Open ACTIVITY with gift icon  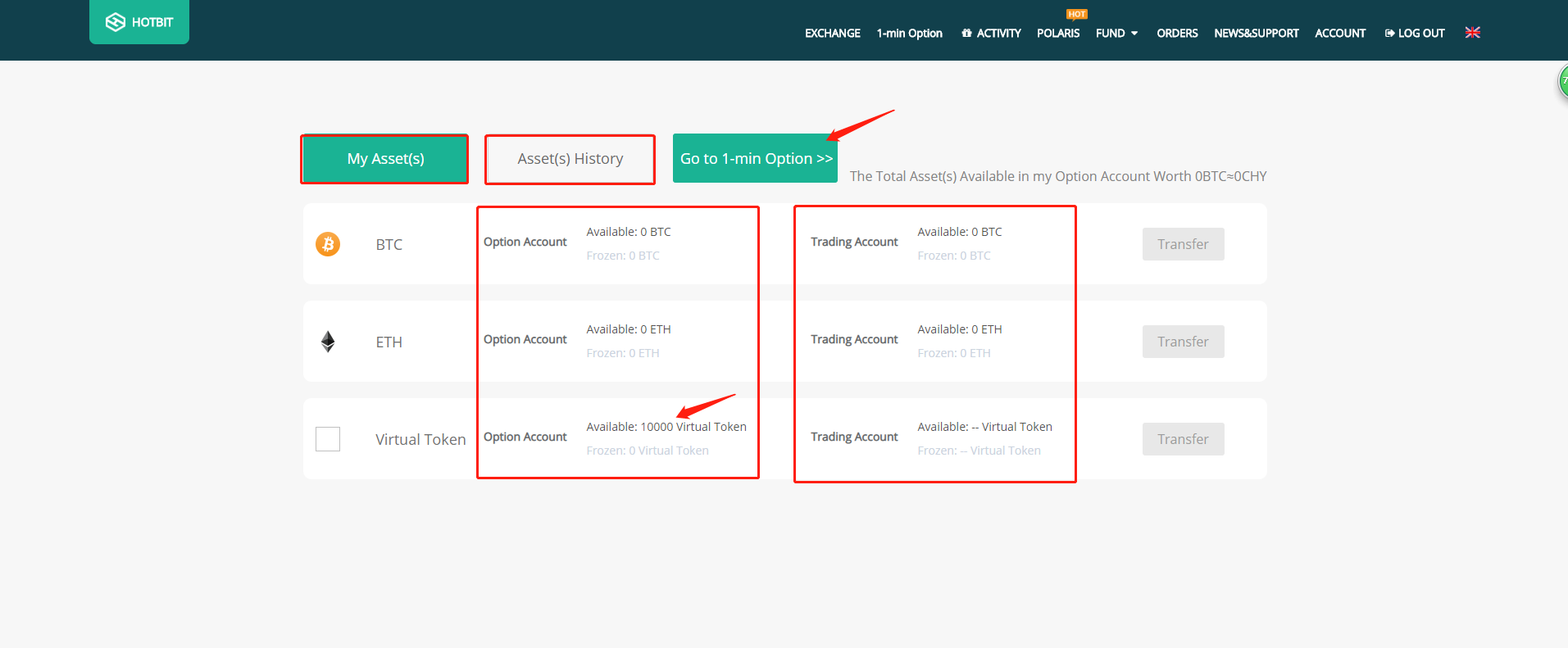(x=991, y=34)
